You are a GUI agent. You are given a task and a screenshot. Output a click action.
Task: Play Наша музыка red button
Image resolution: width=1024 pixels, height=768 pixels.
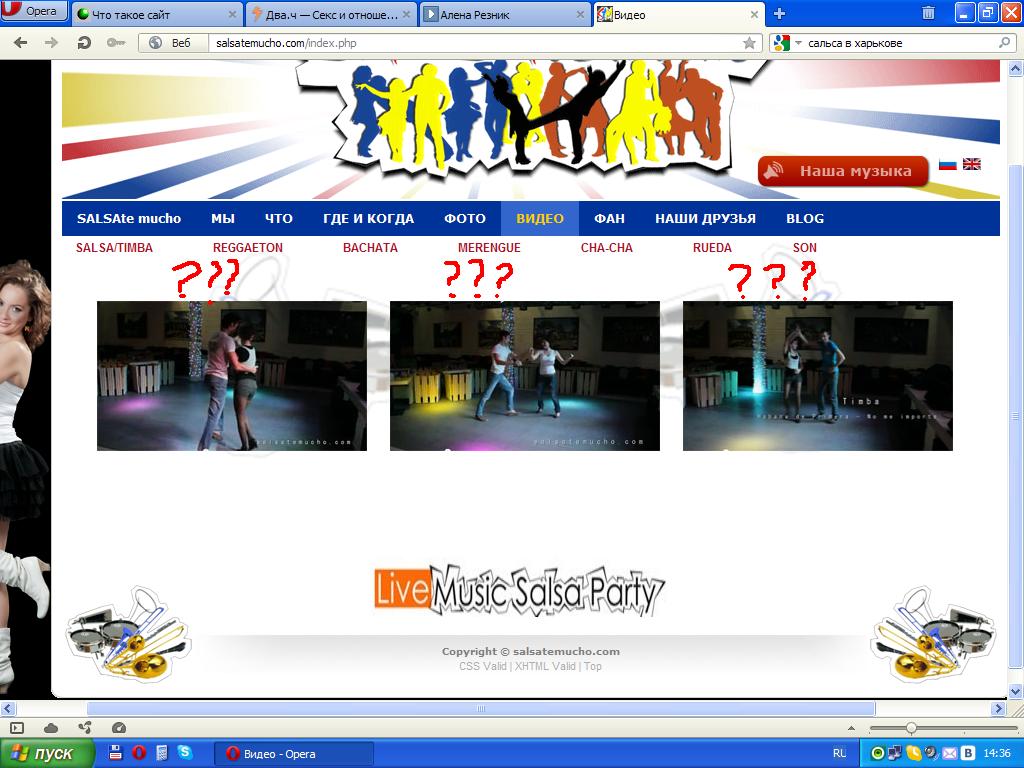(x=843, y=171)
